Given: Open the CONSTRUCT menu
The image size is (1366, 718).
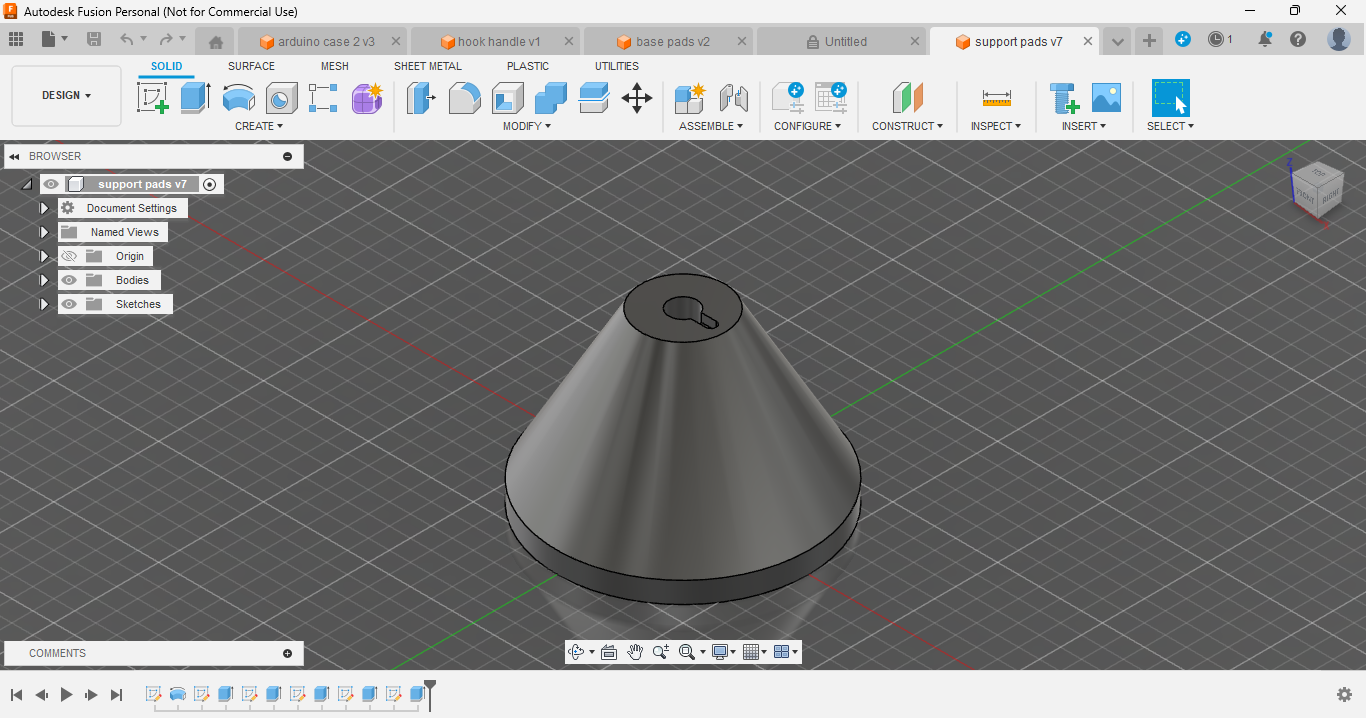Looking at the screenshot, I should point(907,126).
